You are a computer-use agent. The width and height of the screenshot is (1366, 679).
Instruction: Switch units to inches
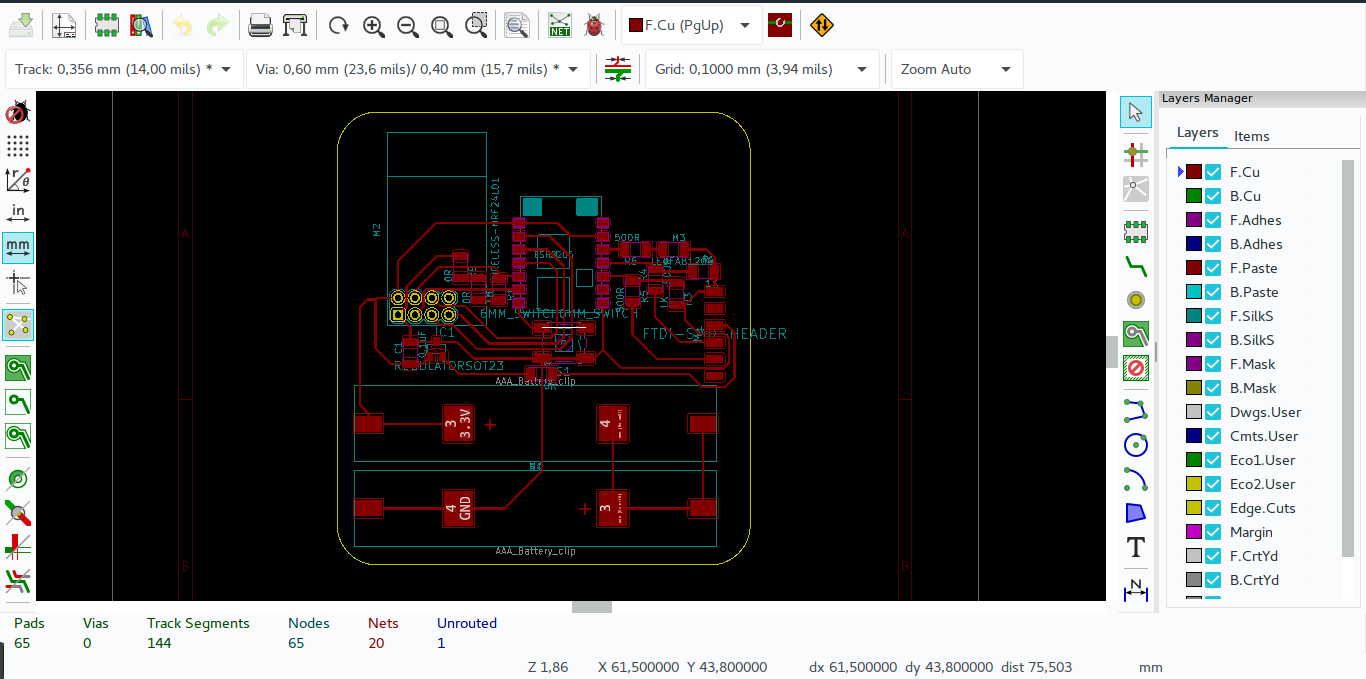pyautogui.click(x=18, y=212)
